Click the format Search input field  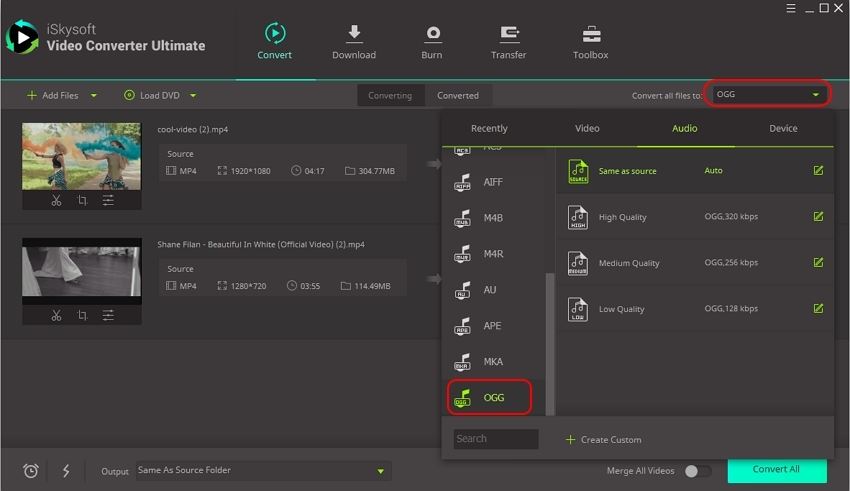click(495, 439)
